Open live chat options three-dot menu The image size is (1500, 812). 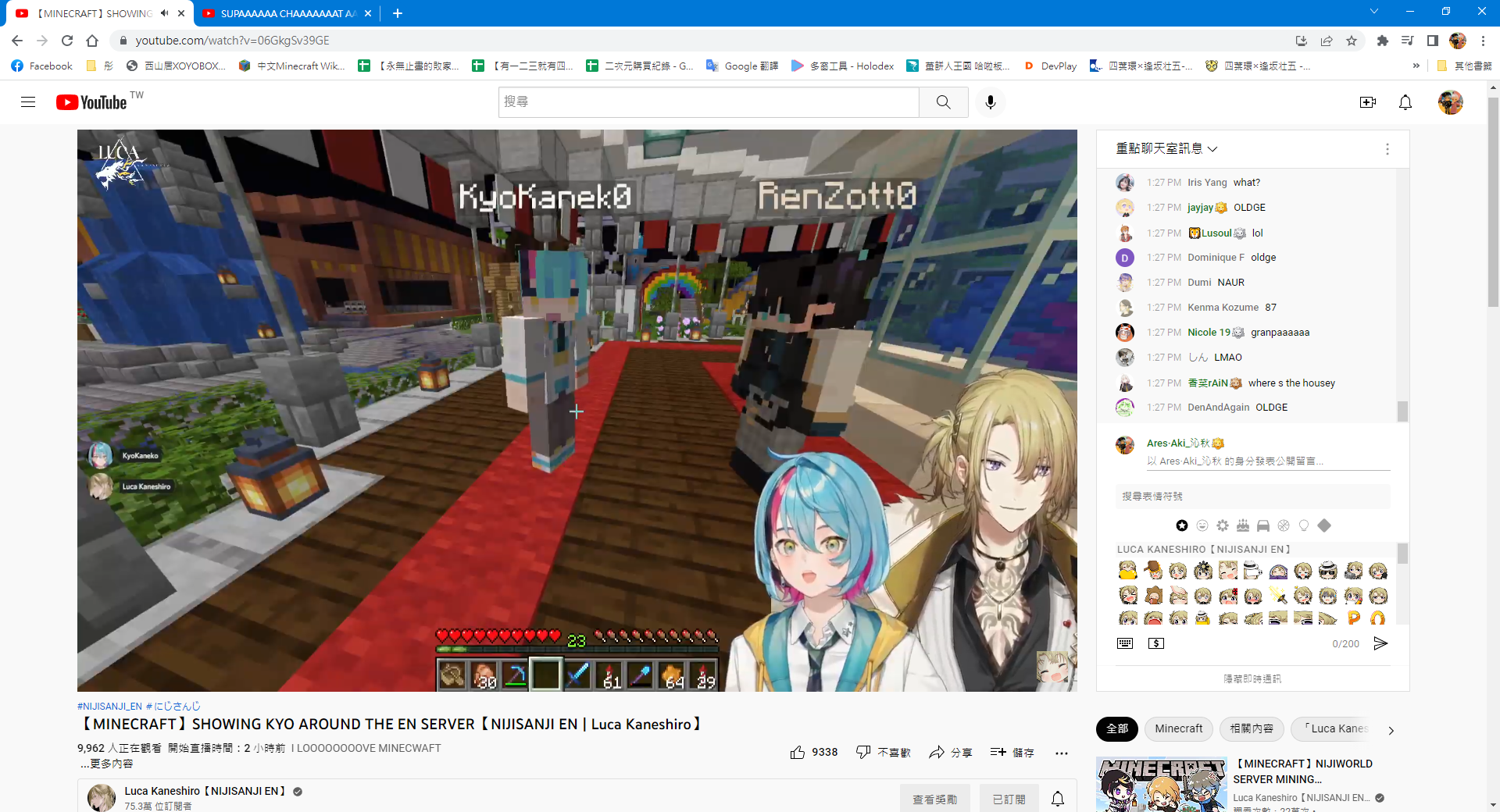tap(1387, 149)
